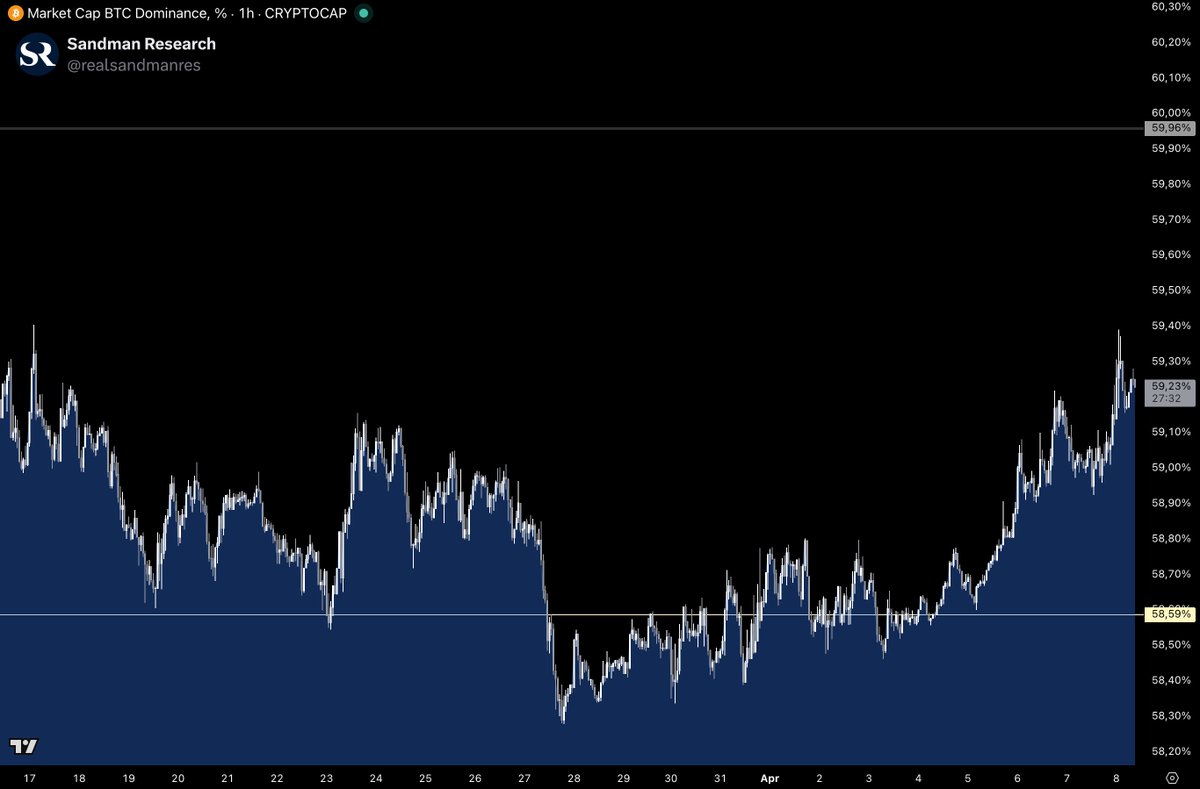
Task: Click price axis label 59,50%
Action: click(1171, 290)
